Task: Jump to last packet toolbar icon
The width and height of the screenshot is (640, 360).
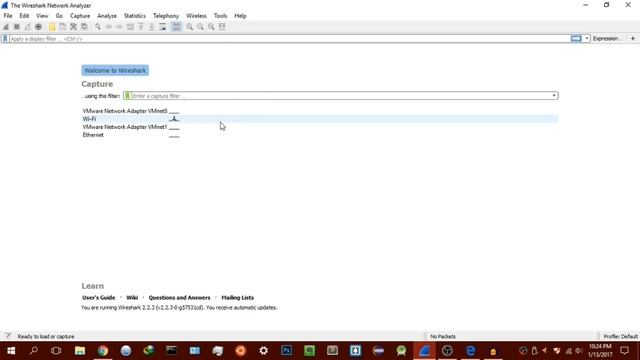Action: [x=151, y=27]
